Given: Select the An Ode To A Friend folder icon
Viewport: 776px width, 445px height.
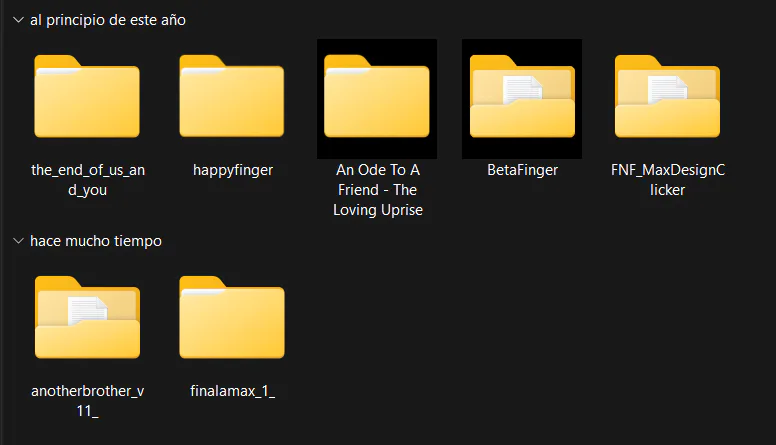Looking at the screenshot, I should (x=377, y=96).
